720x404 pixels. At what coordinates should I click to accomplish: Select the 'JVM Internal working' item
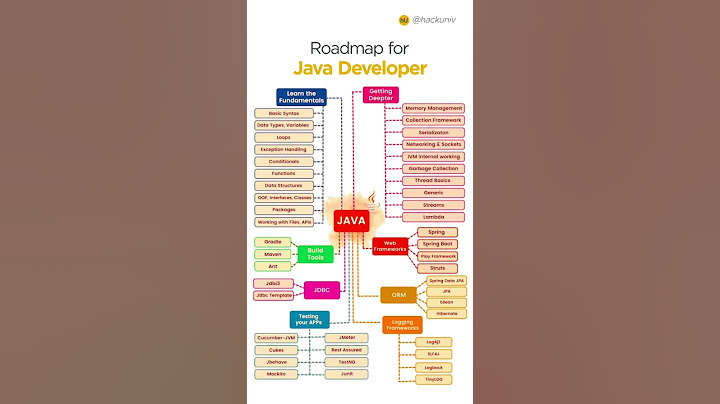pyautogui.click(x=433, y=157)
